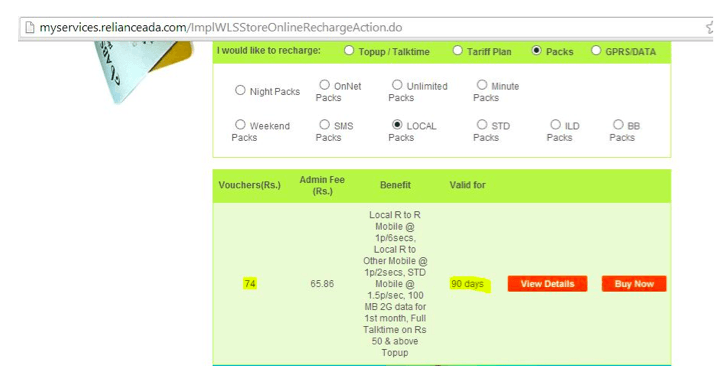Choose STD Packs radio button
722x373 pixels.
click(x=482, y=124)
